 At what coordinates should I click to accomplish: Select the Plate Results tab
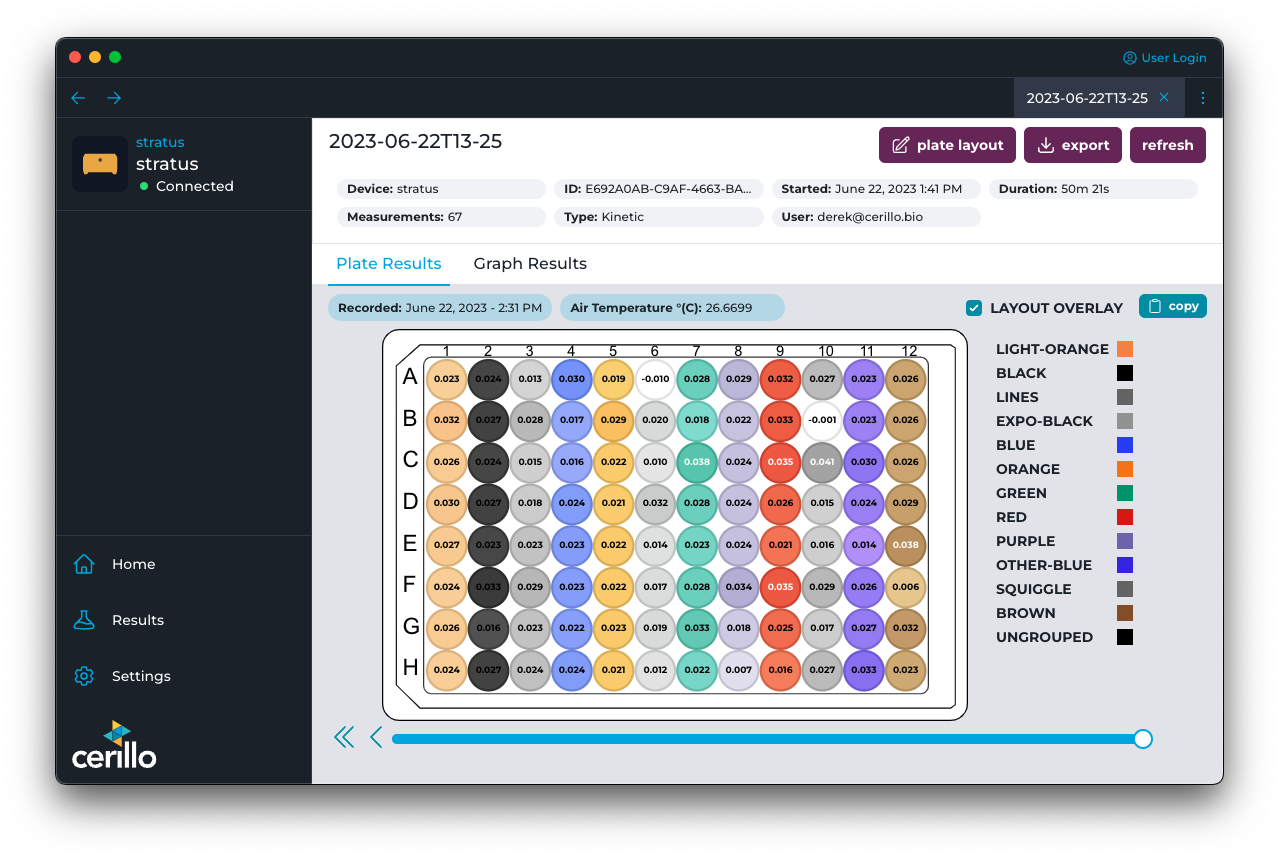[388, 264]
